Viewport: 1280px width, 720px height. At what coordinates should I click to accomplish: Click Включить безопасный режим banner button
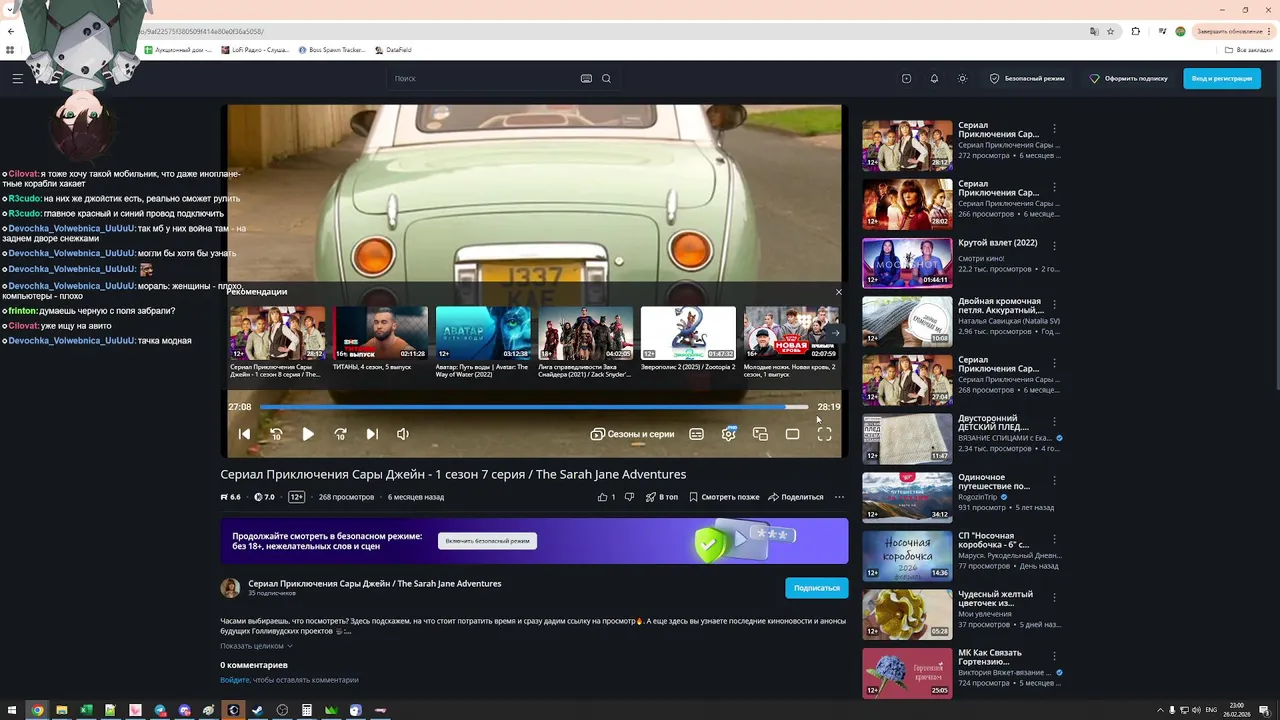point(487,541)
